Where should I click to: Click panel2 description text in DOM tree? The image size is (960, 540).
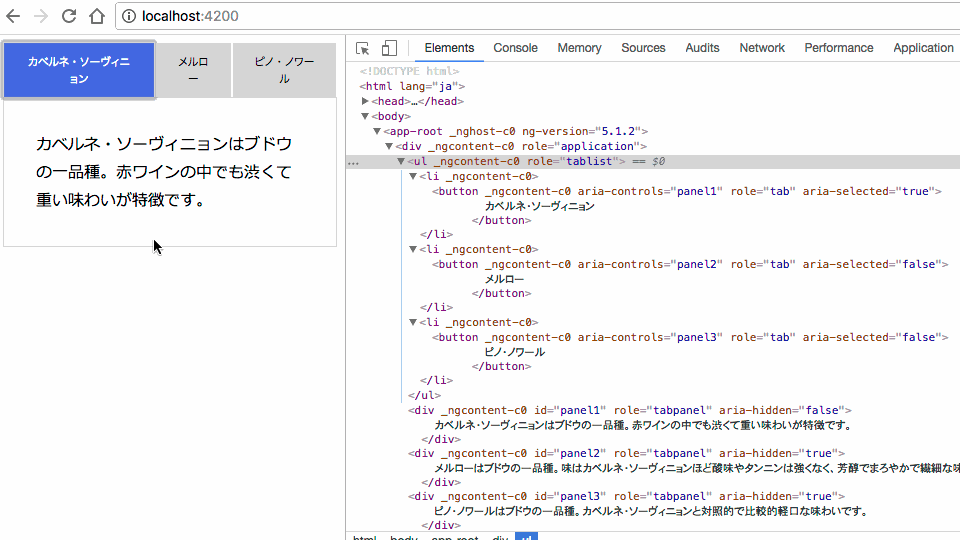click(x=697, y=468)
